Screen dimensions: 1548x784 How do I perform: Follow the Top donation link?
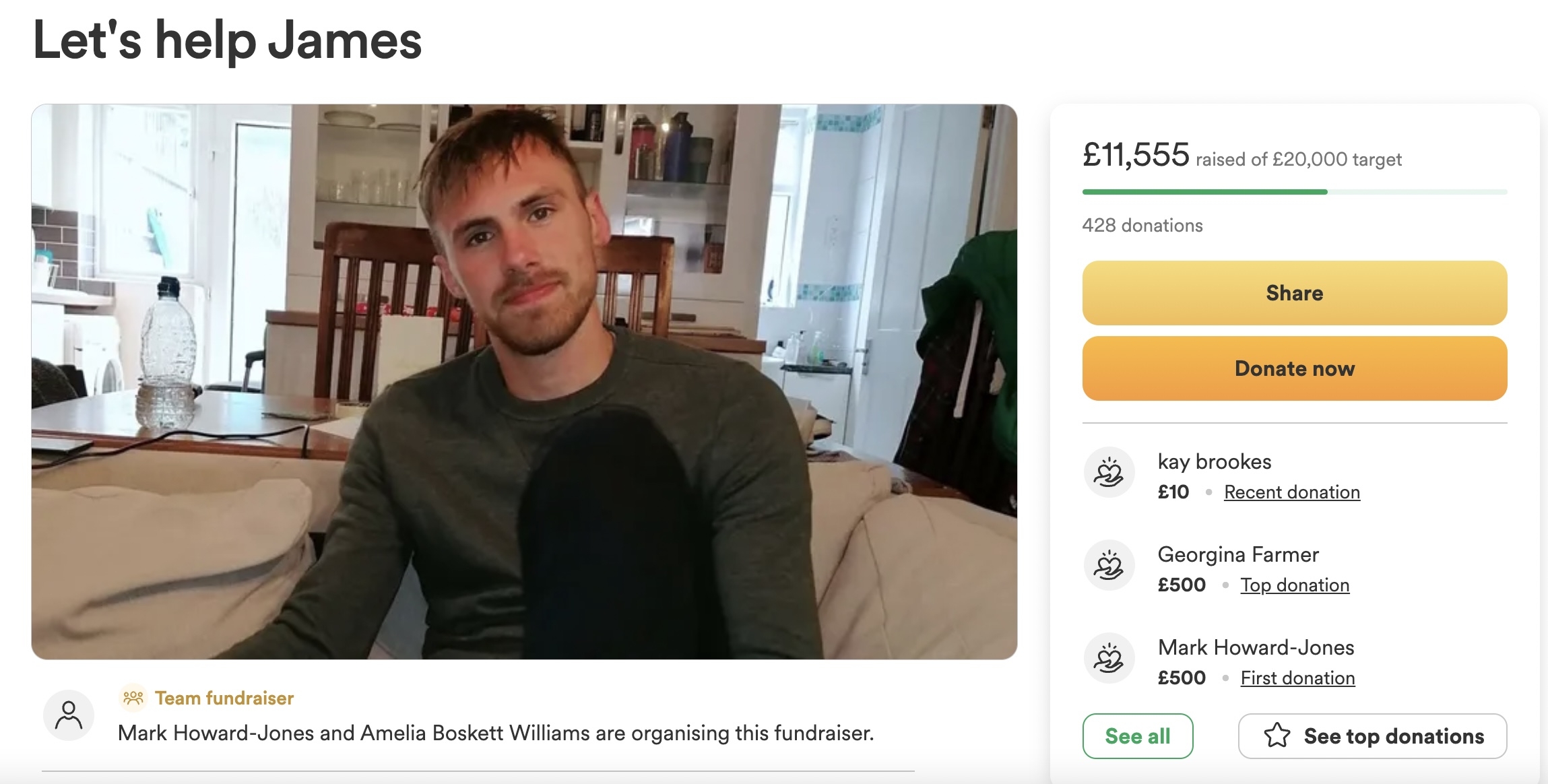[1295, 585]
